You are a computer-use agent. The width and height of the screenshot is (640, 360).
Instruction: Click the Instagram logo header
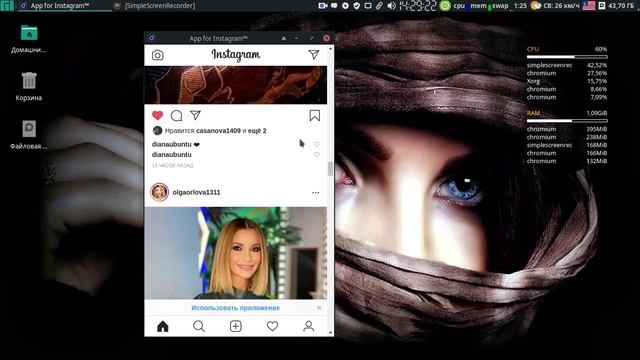236,55
